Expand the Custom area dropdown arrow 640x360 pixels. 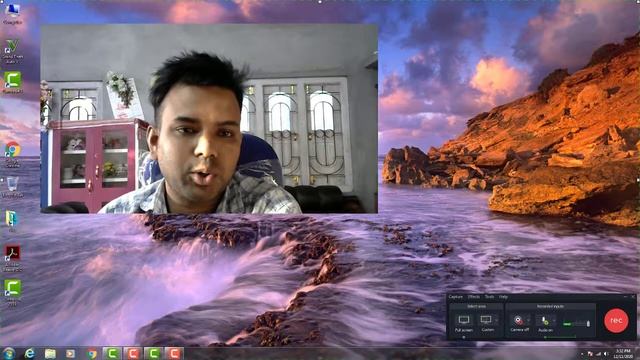(497, 320)
